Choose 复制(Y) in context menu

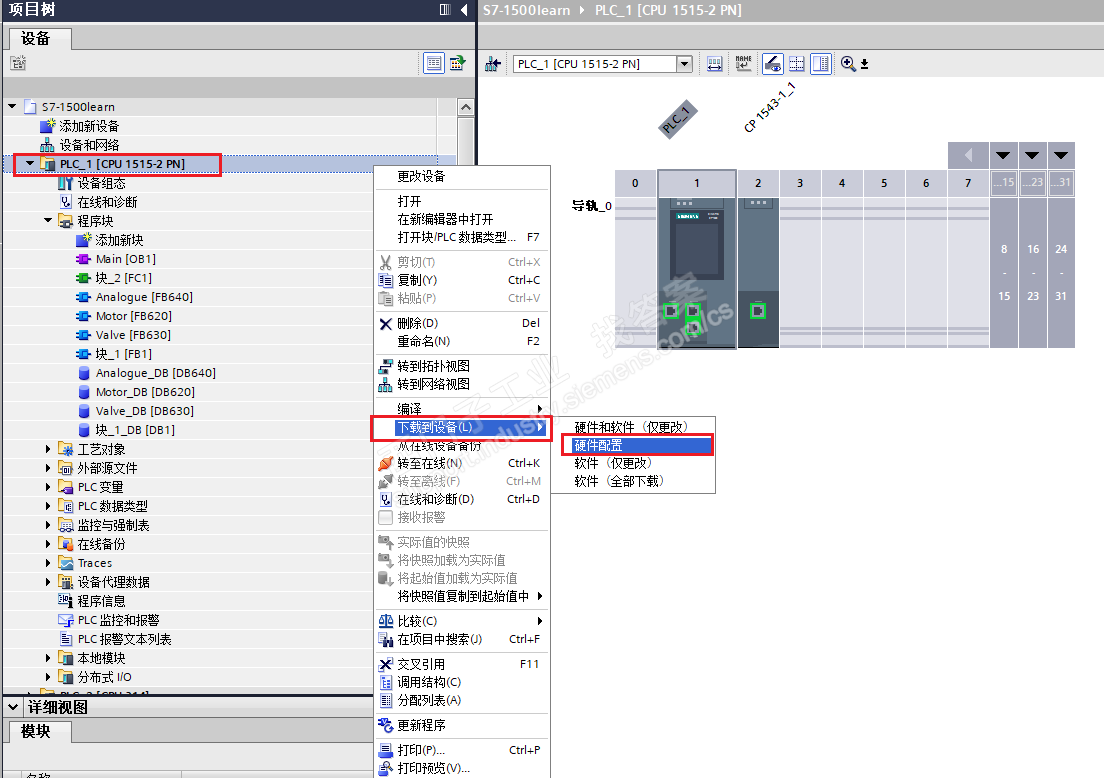(462, 280)
